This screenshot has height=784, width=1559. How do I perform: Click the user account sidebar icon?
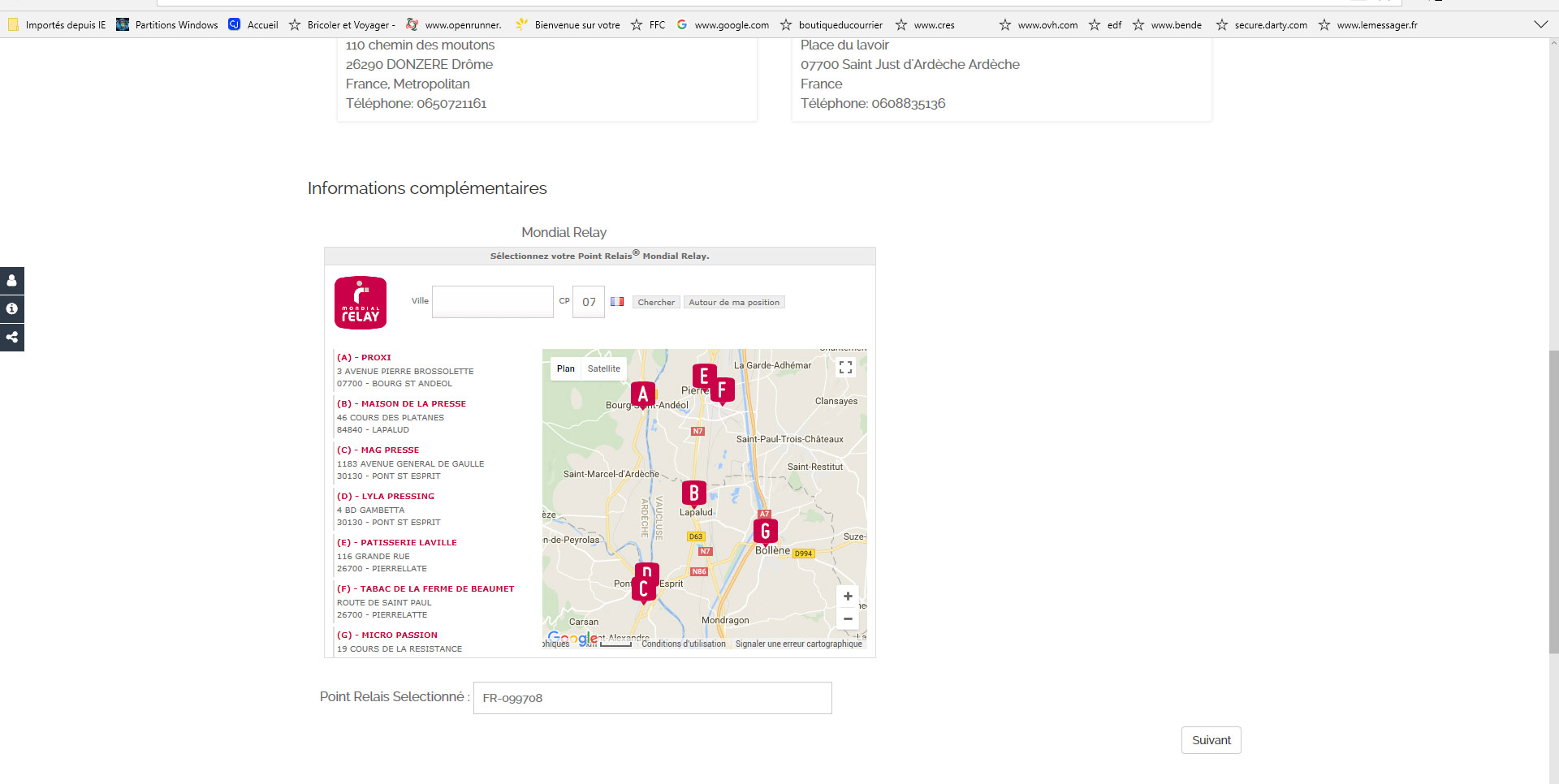click(11, 281)
